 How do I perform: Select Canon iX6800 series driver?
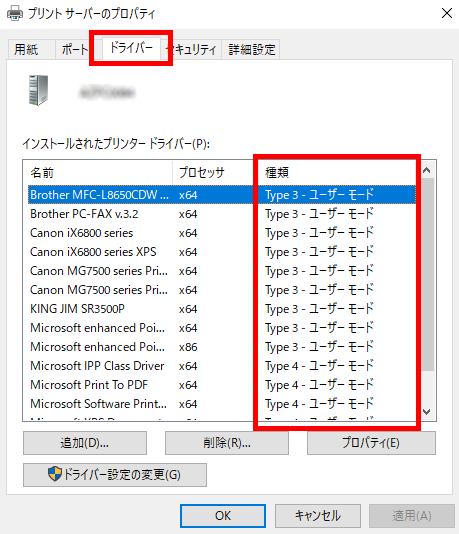(222, 233)
